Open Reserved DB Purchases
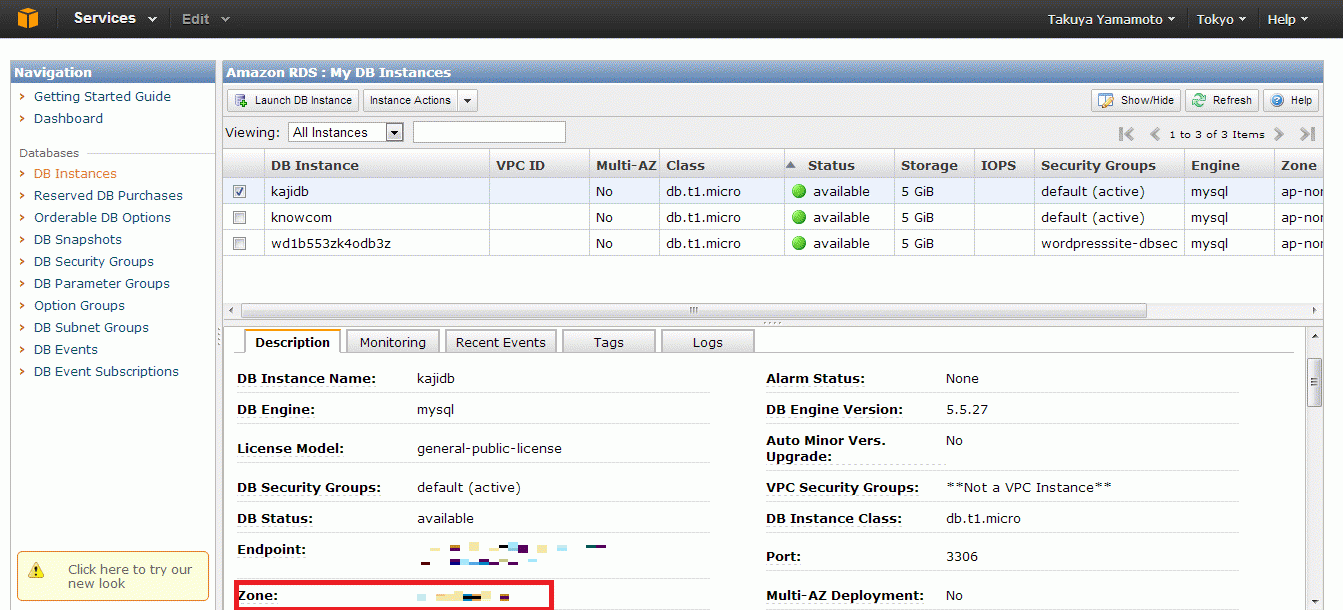Screen dimensions: 1343x610 point(108,195)
